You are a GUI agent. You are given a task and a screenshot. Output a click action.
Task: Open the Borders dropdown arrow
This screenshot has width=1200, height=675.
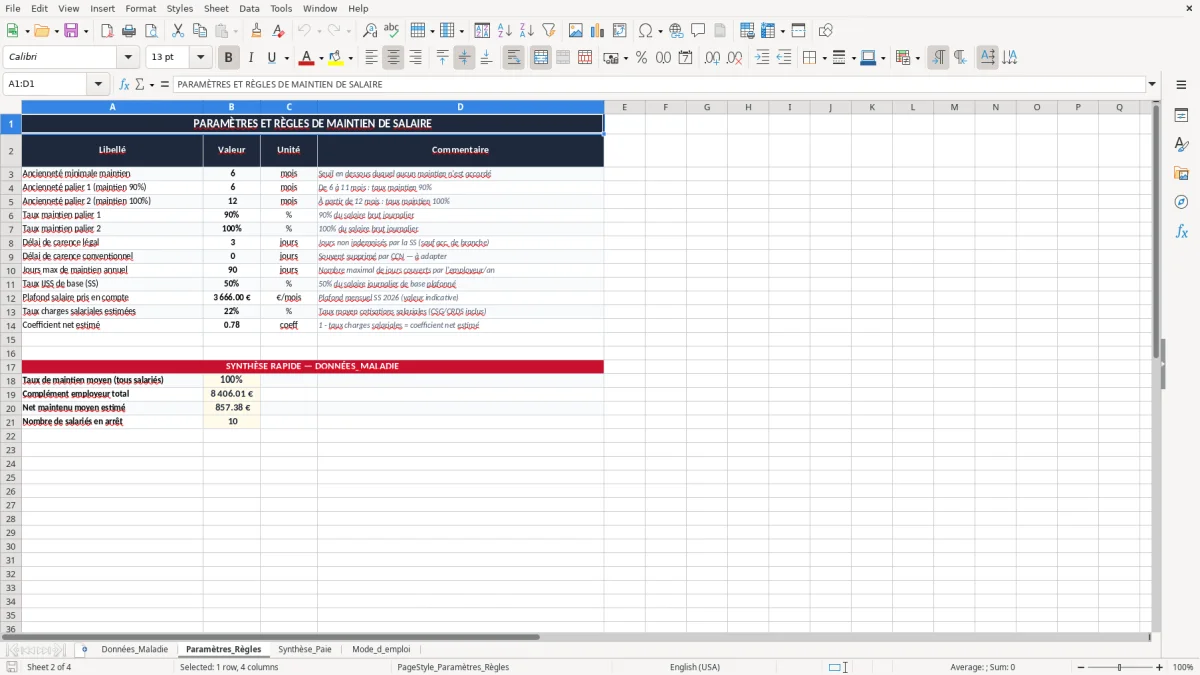coord(823,58)
